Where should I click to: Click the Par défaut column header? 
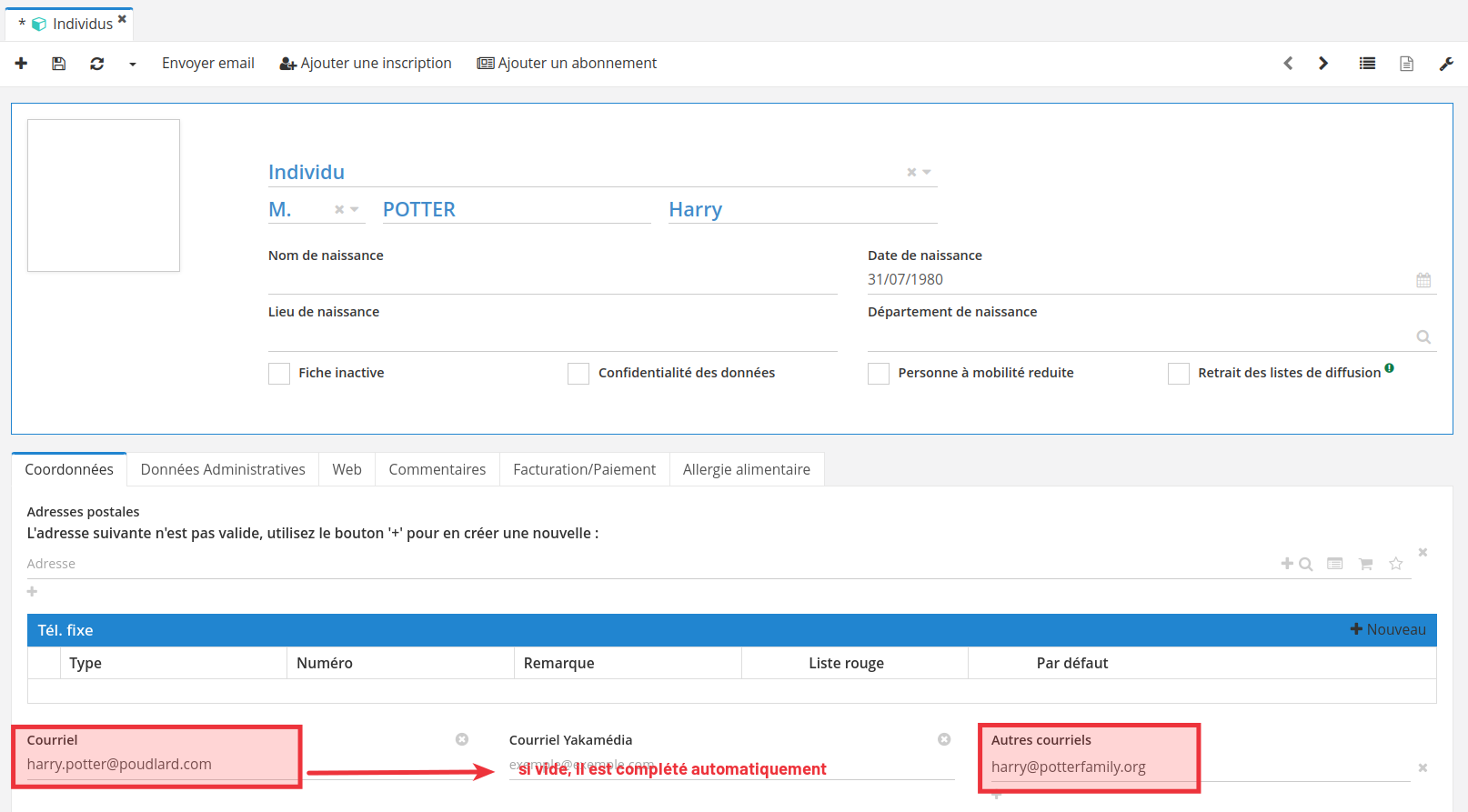(x=1072, y=663)
